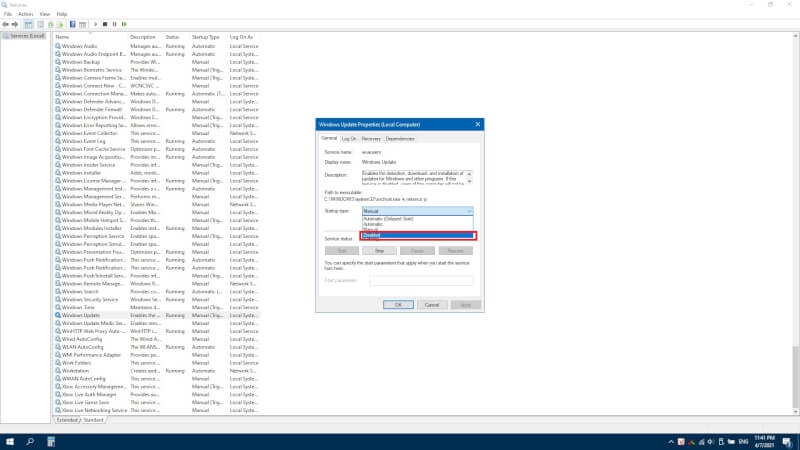Click the Apply button in the dialog
This screenshot has height=450, width=800.
pos(466,305)
